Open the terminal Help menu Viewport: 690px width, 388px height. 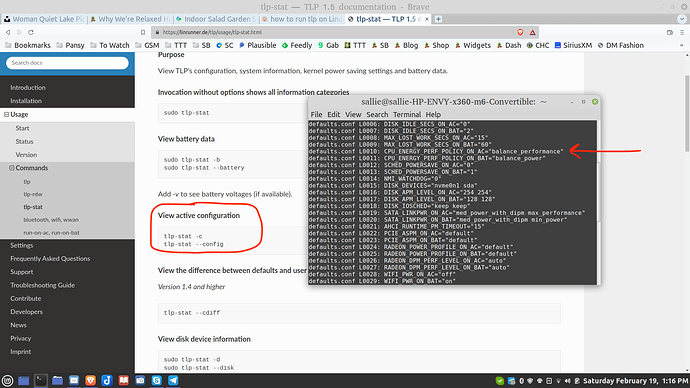[x=433, y=114]
